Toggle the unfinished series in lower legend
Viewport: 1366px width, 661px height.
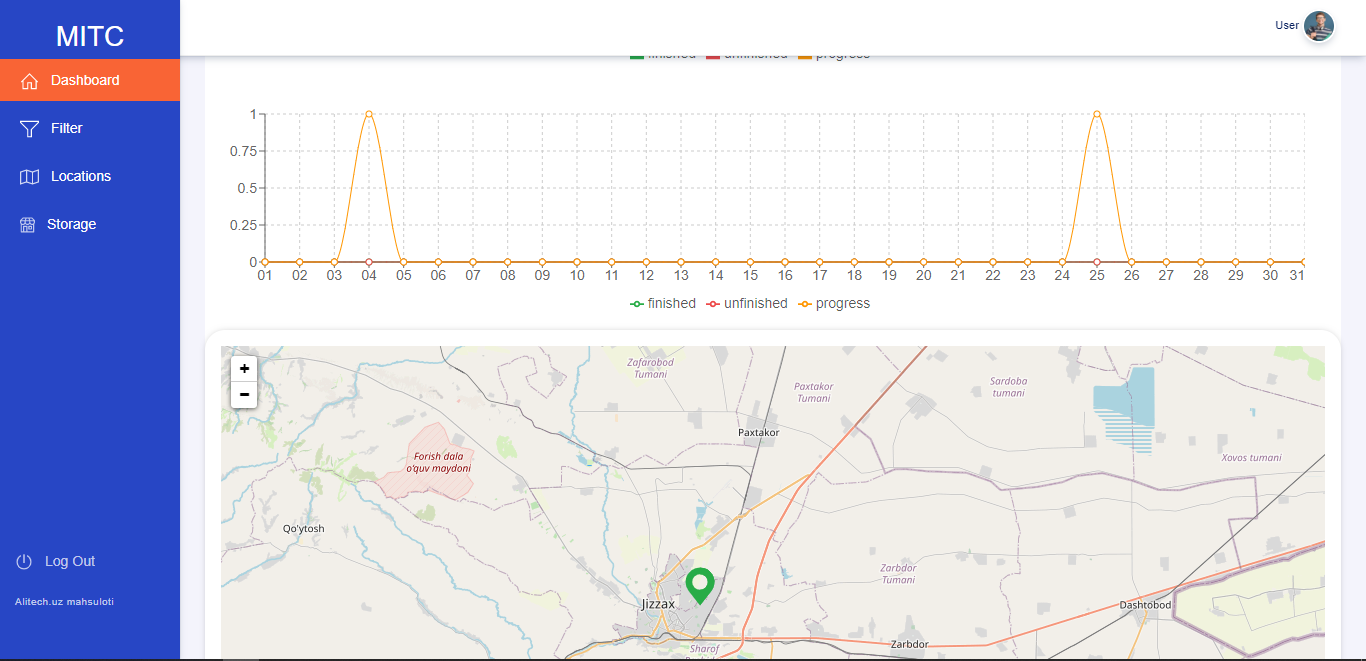(746, 303)
